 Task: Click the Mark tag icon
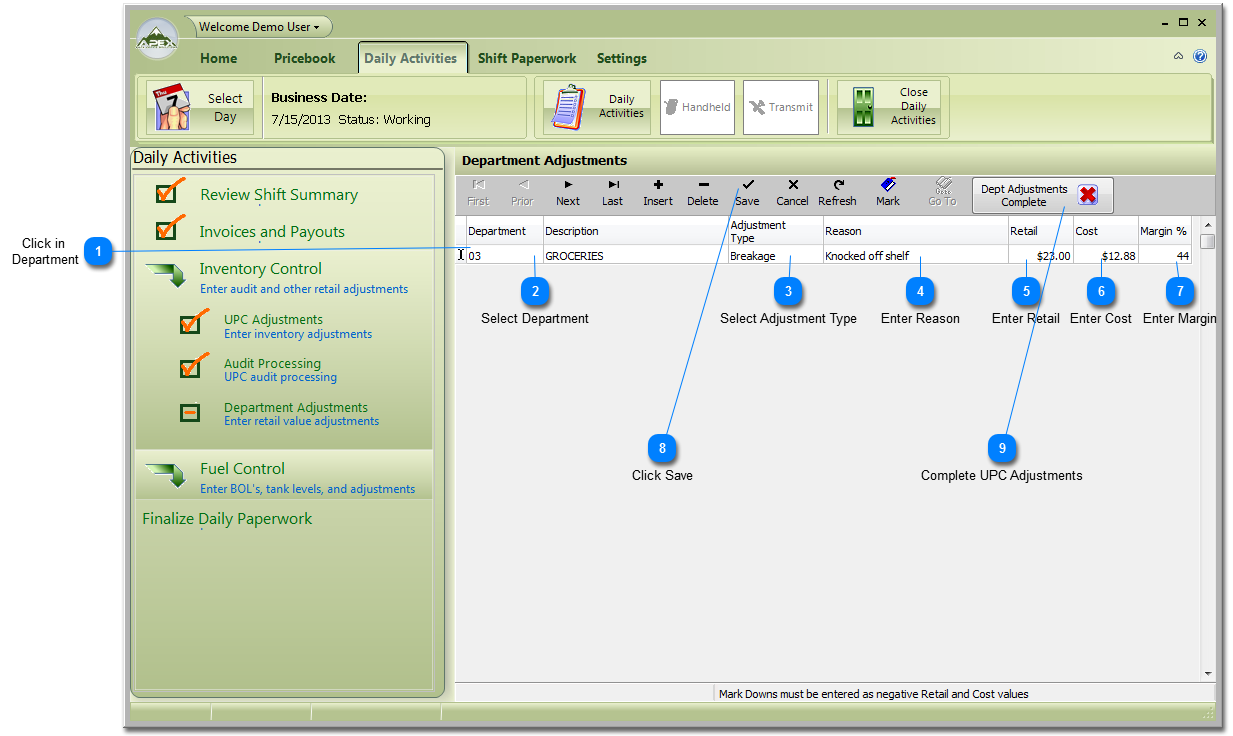tap(888, 186)
